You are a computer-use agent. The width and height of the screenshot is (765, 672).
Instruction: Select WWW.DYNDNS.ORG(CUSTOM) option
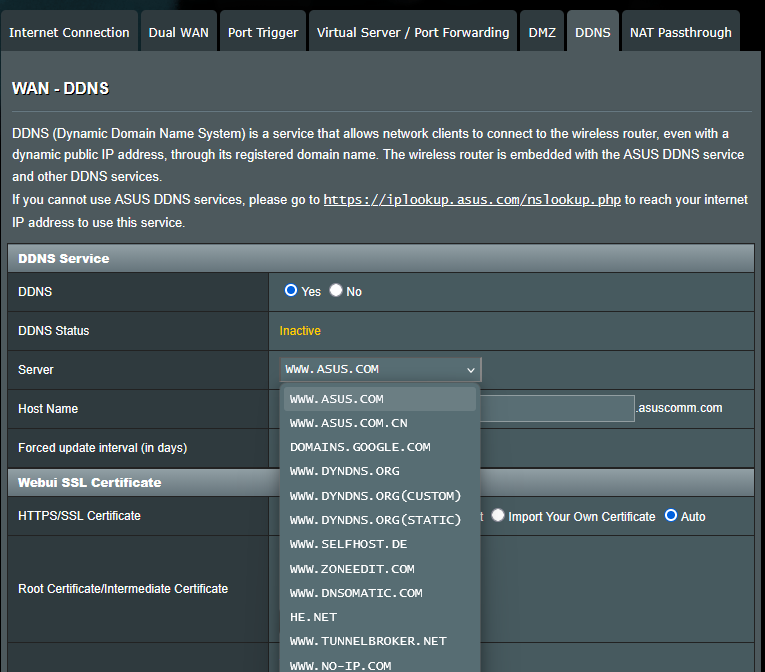(375, 496)
